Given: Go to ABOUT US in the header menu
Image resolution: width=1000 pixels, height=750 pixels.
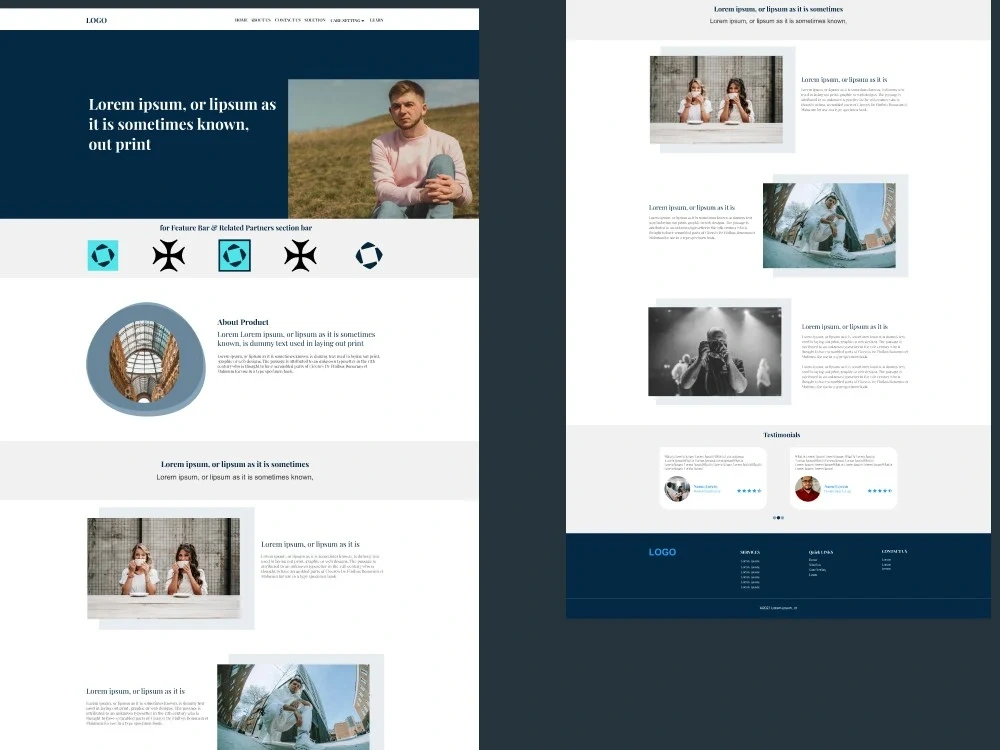Looking at the screenshot, I should coord(261,20).
